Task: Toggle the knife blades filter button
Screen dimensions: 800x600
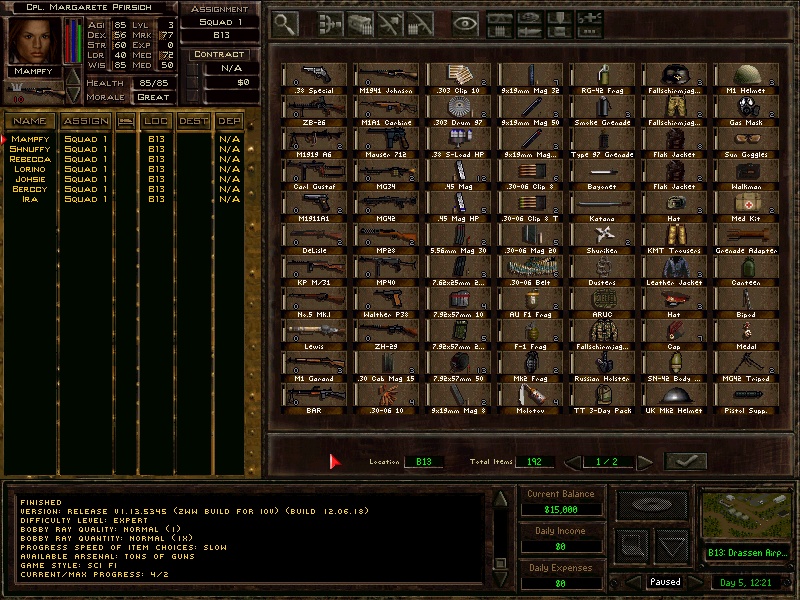Action: point(530,32)
